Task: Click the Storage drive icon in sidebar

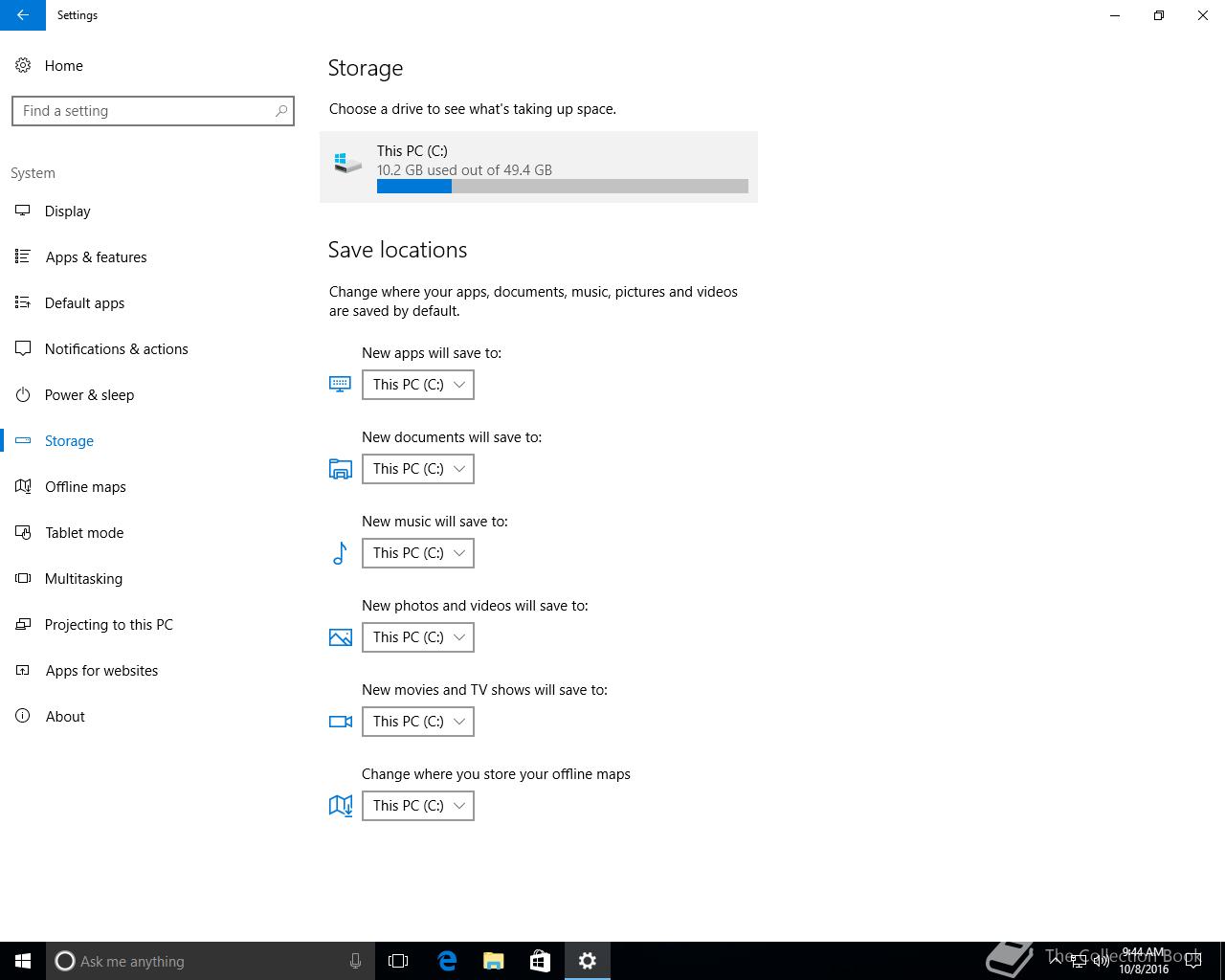Action: 23,441
